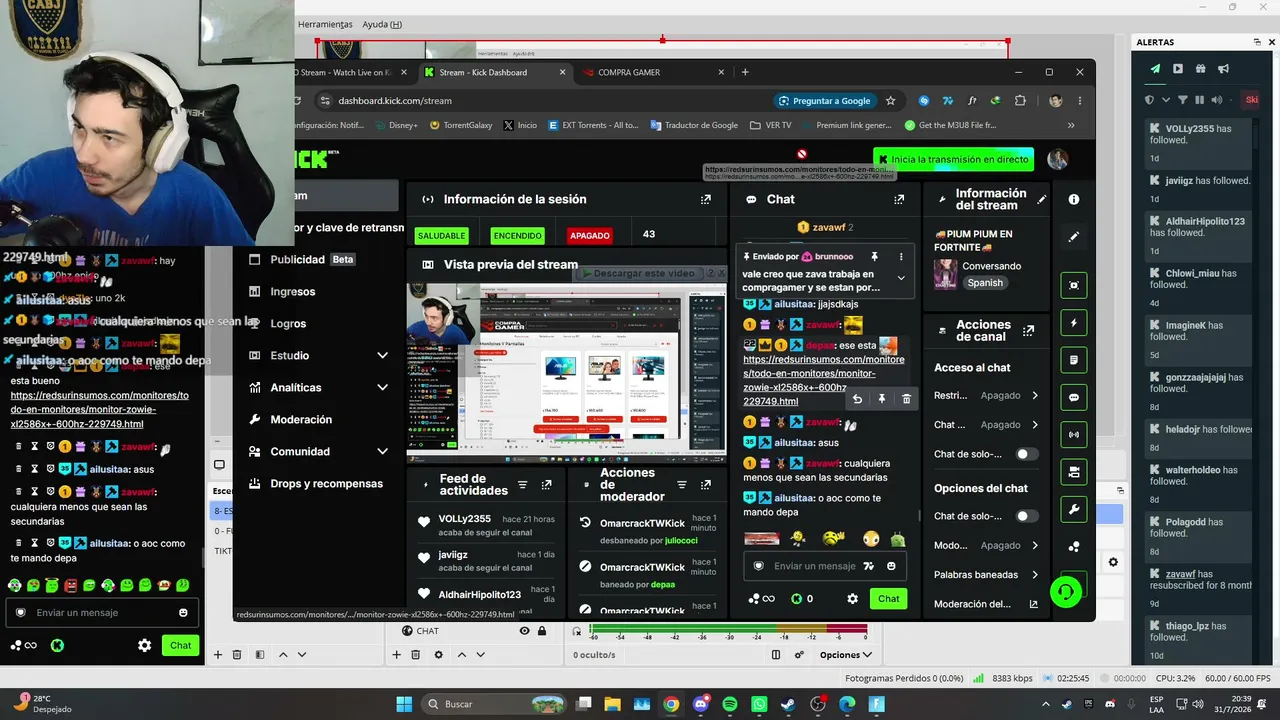The height and width of the screenshot is (720, 1280).
Task: Pop out Acciones de canal panel
Action: coord(1028,330)
